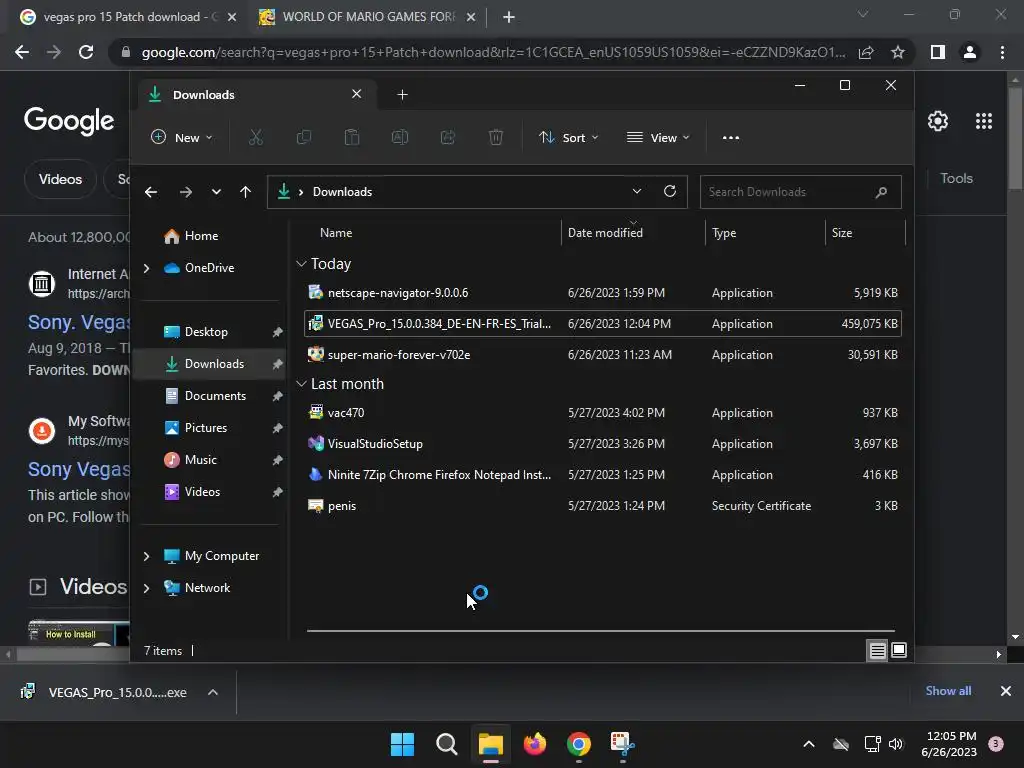This screenshot has height=768, width=1024.
Task: Switch to the vegas pro 15 Patch Chrome tab
Action: coord(129,17)
